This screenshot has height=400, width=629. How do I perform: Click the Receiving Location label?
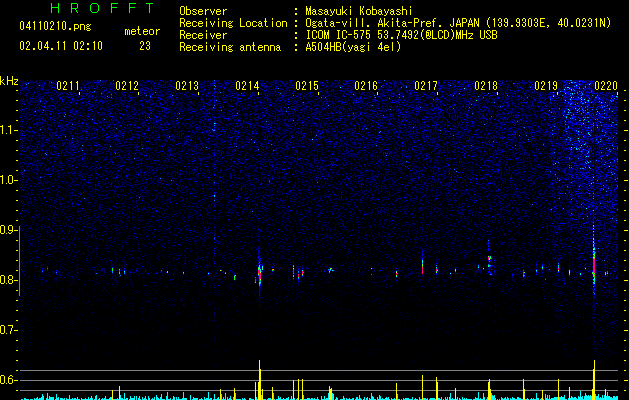[233, 23]
